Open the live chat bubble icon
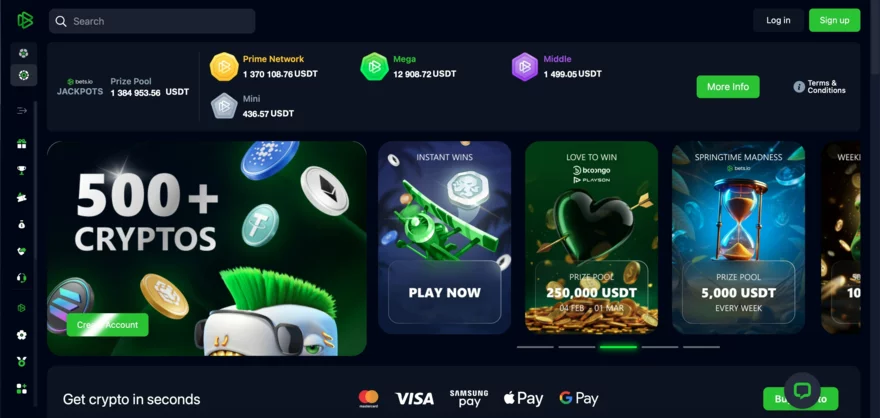This screenshot has height=418, width=880. [x=802, y=391]
